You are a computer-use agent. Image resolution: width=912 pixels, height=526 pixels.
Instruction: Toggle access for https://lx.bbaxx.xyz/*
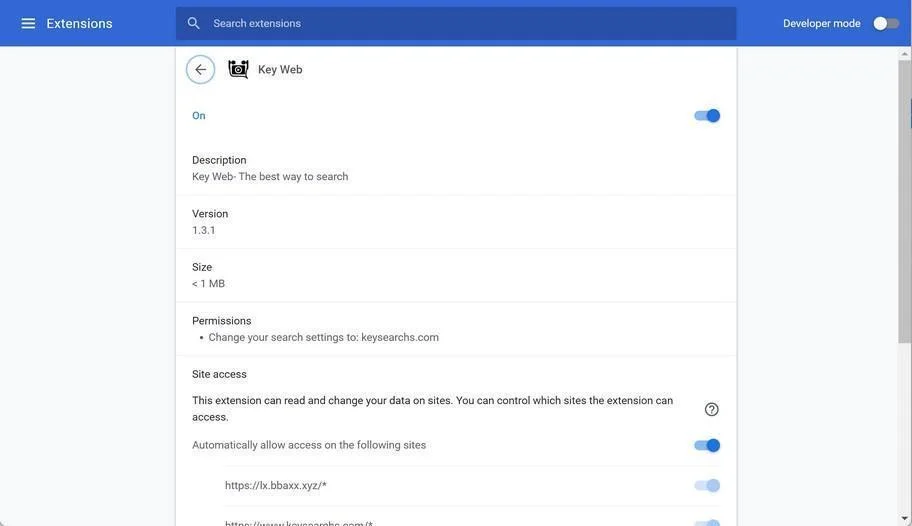707,485
